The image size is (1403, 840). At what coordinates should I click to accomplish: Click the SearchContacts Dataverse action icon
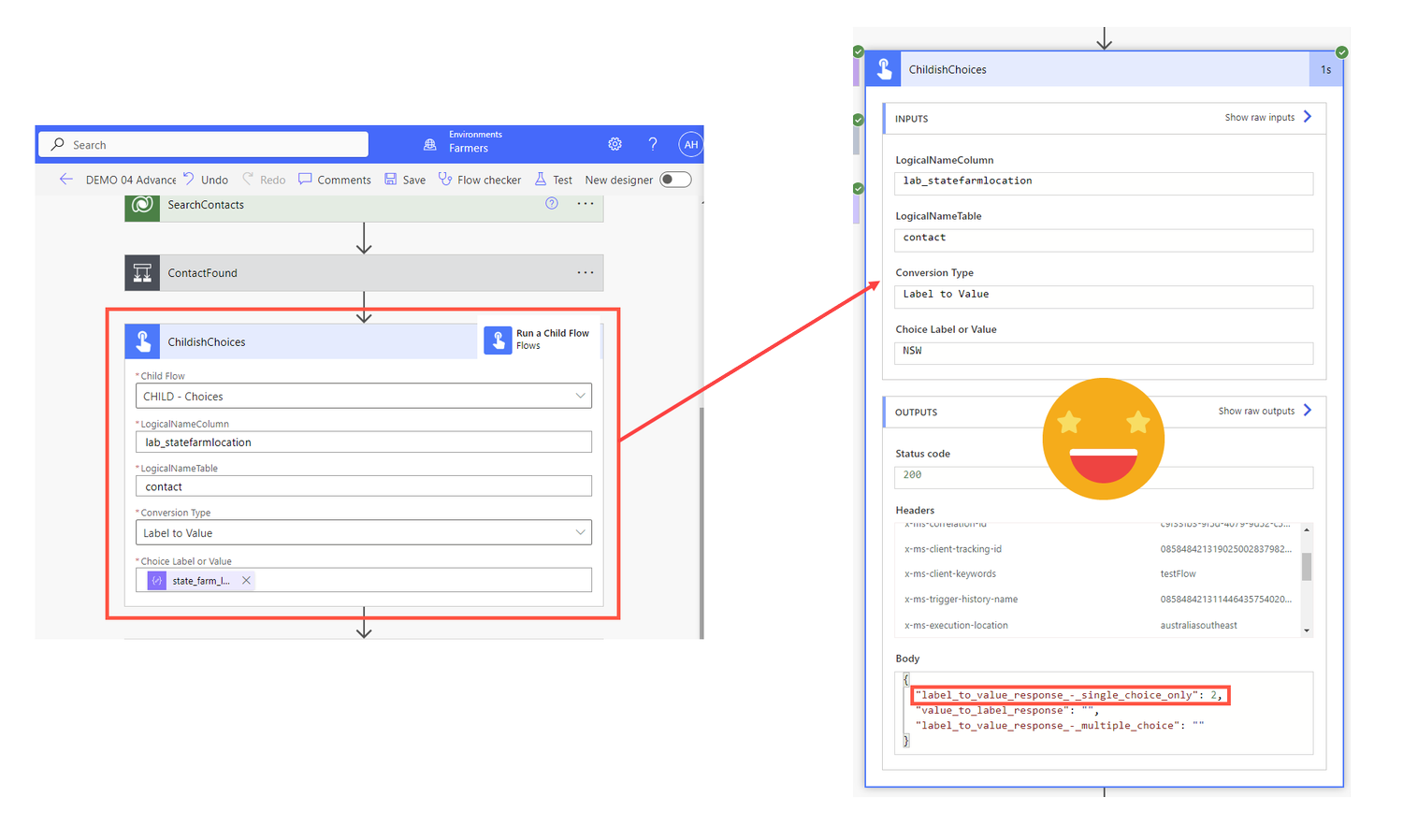point(141,207)
